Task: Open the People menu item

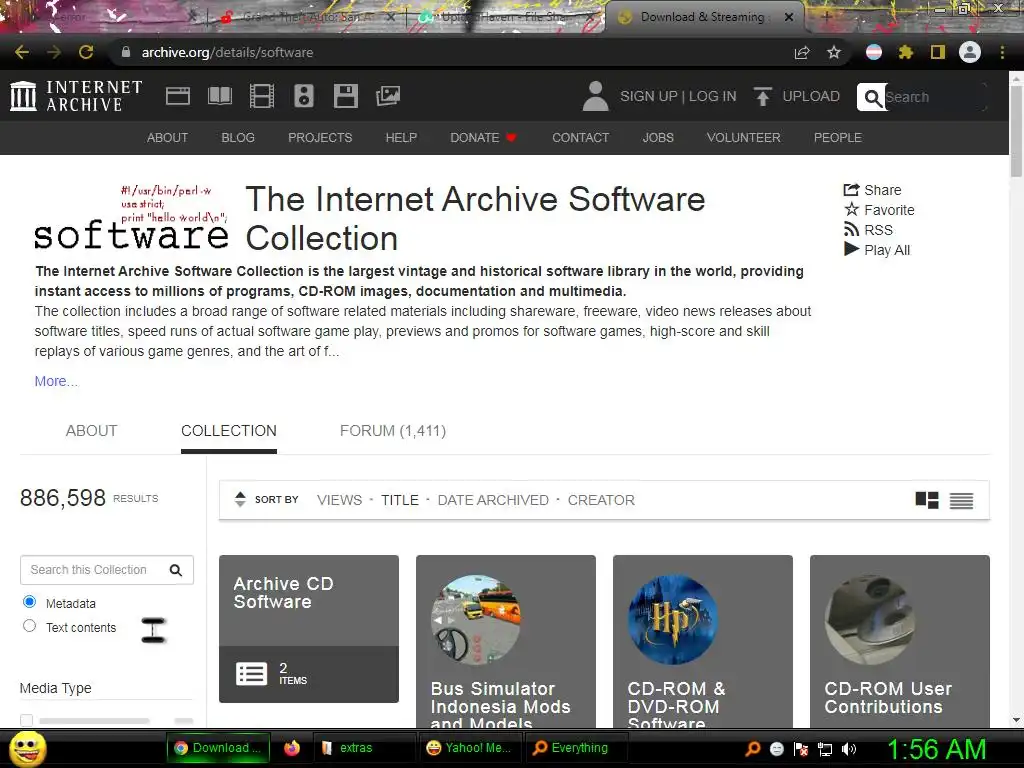Action: (x=838, y=138)
